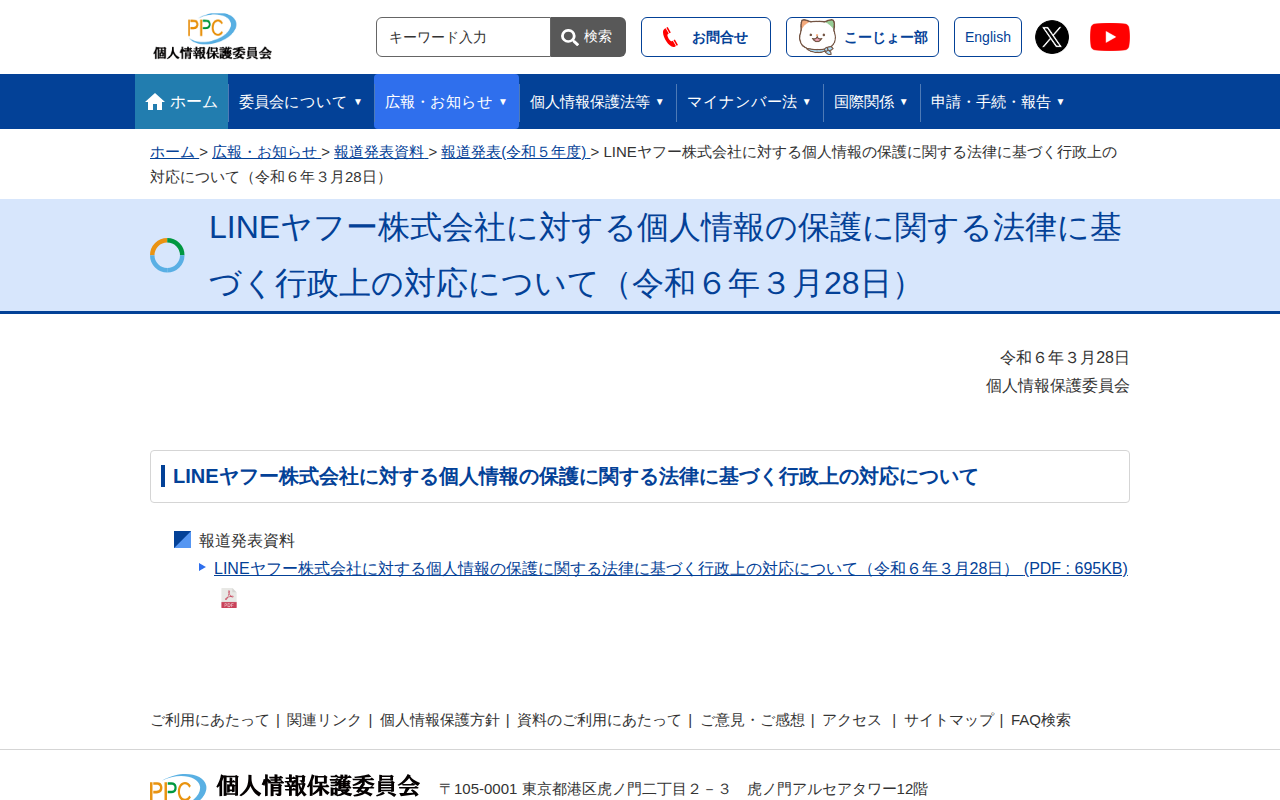
Task: Expand the 個人情報保護法等 menu
Action: [598, 102]
